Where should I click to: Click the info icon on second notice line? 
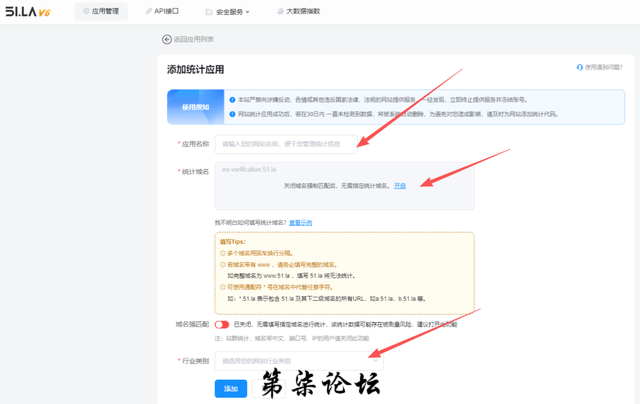pyautogui.click(x=233, y=113)
